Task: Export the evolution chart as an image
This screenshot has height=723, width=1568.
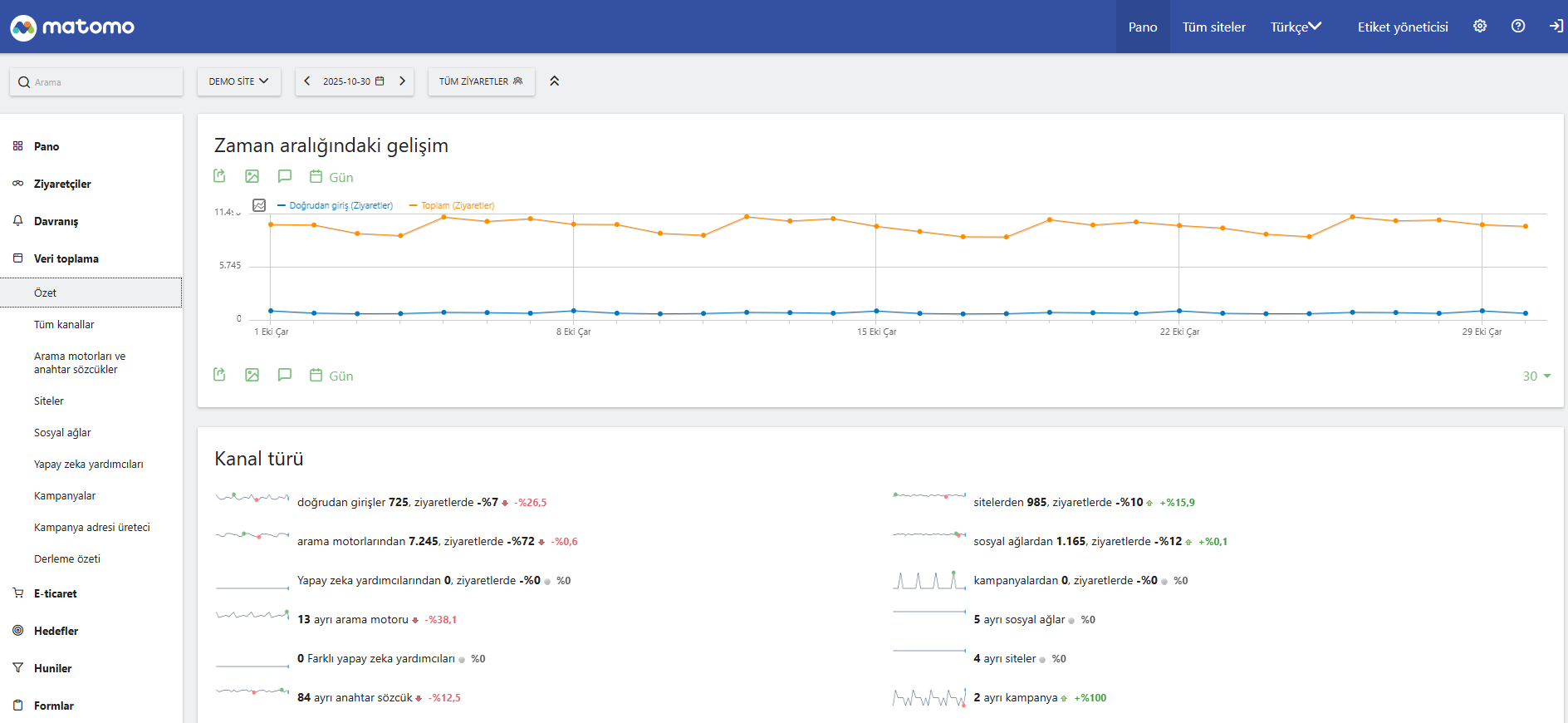Action: point(252,176)
